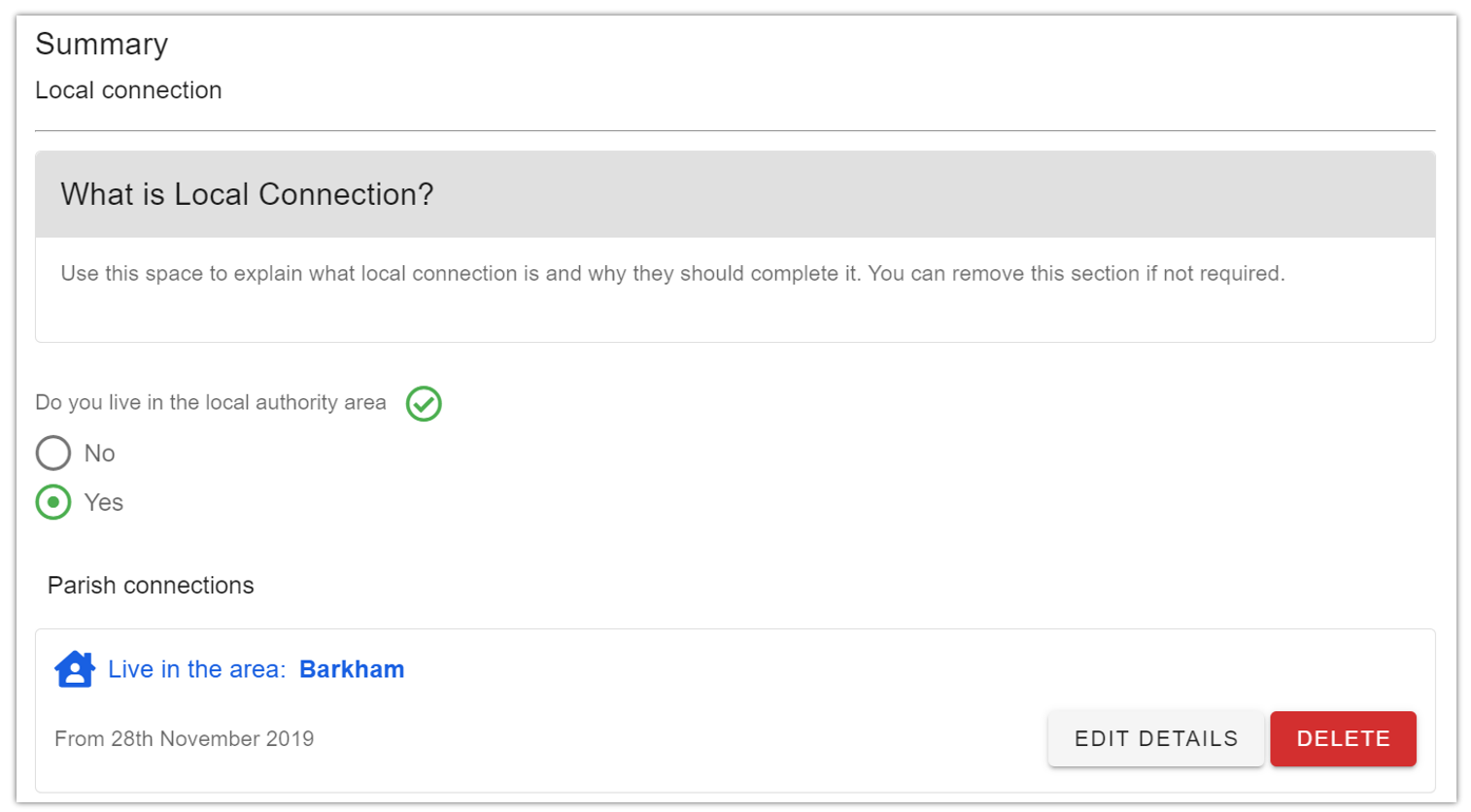This screenshot has height=812, width=1471.
Task: Open EDIT DETAILS for Barkham connection
Action: click(x=1155, y=738)
